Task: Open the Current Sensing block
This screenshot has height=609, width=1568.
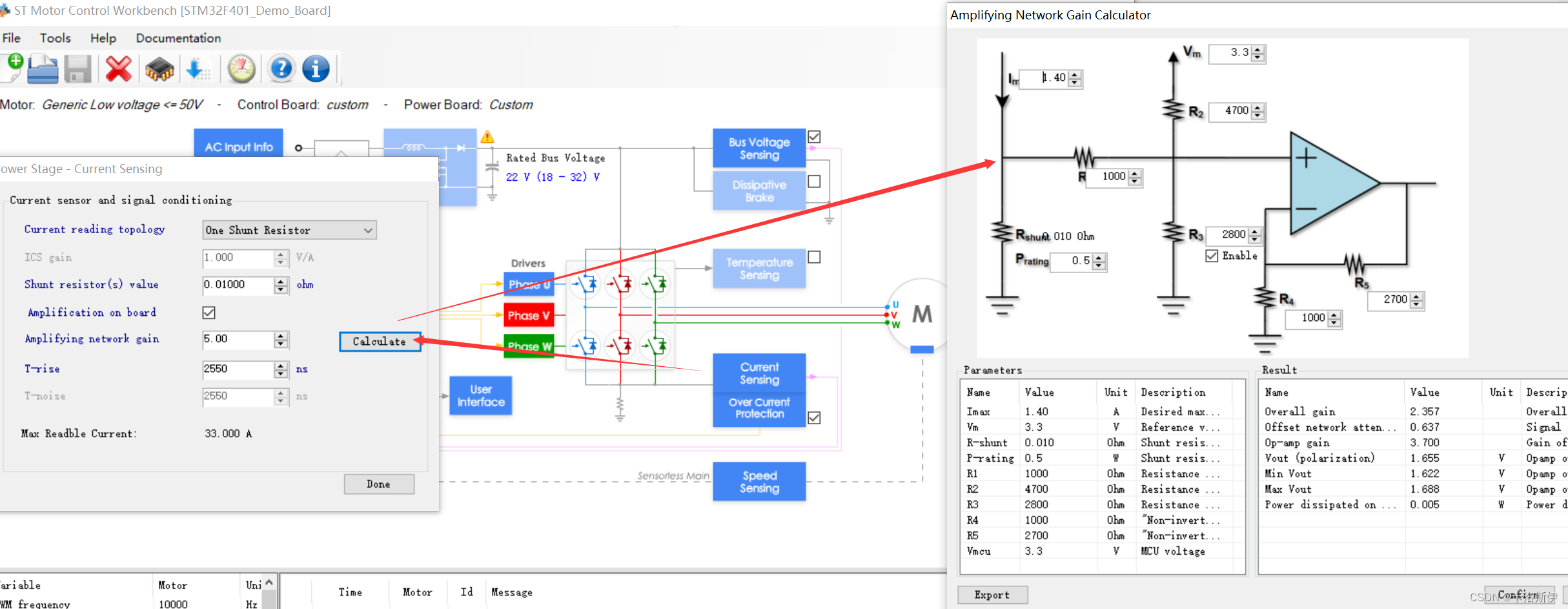Action: point(759,373)
